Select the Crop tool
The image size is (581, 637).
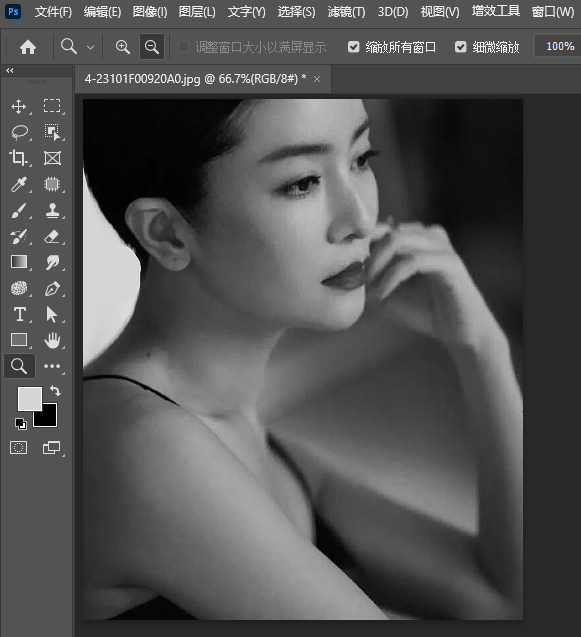click(x=19, y=158)
